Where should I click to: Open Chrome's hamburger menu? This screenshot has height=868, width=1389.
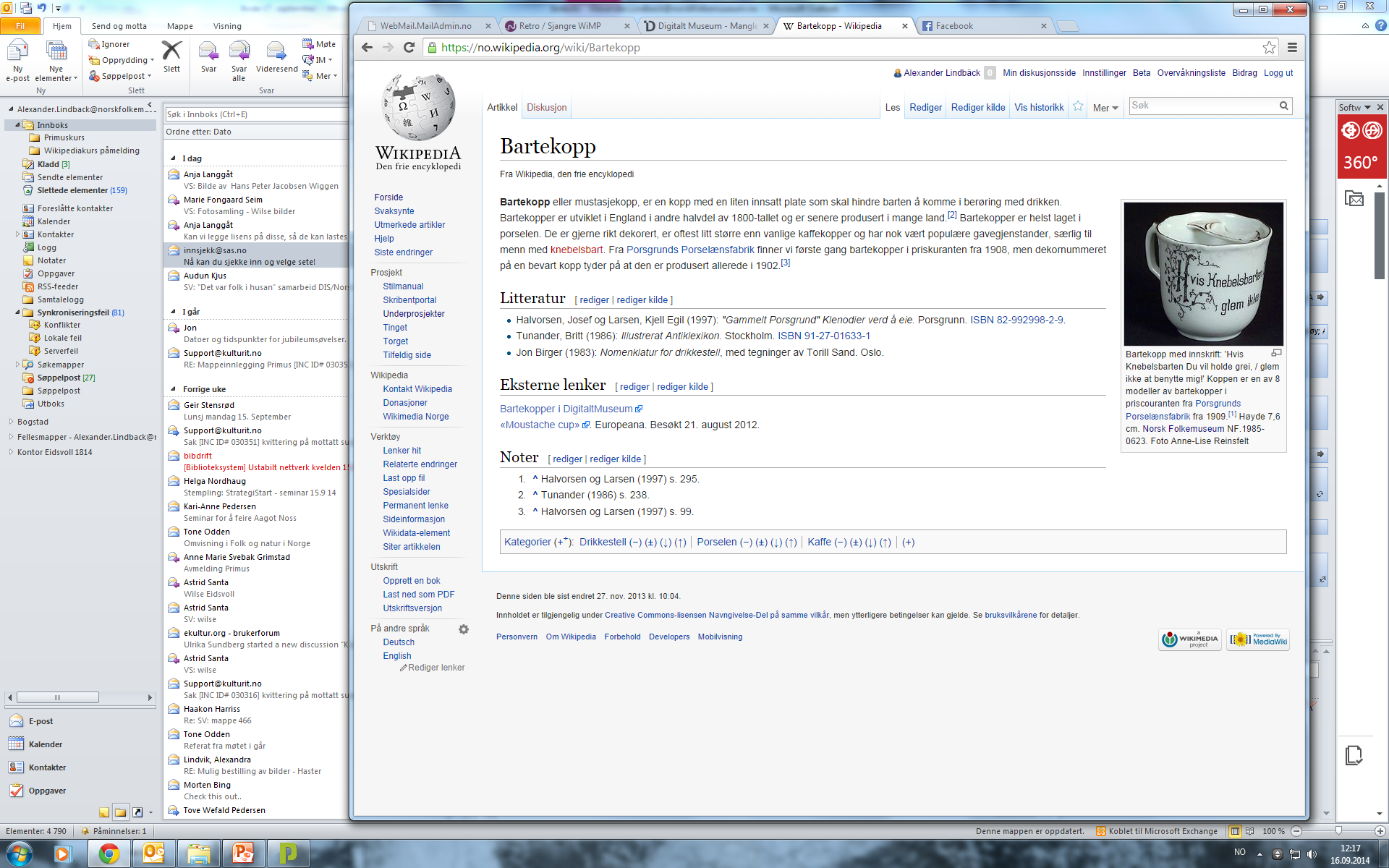1292,47
